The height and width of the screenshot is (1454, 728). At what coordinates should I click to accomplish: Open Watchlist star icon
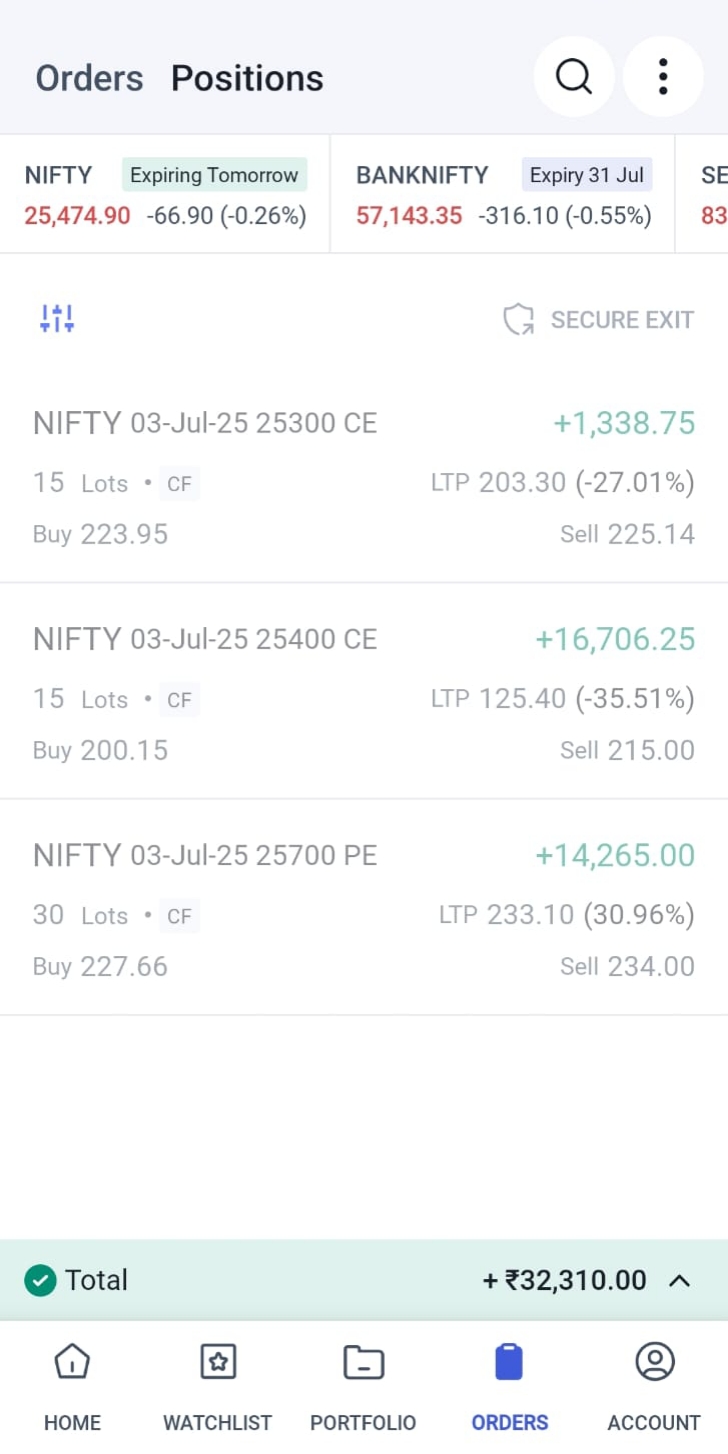point(218,1362)
